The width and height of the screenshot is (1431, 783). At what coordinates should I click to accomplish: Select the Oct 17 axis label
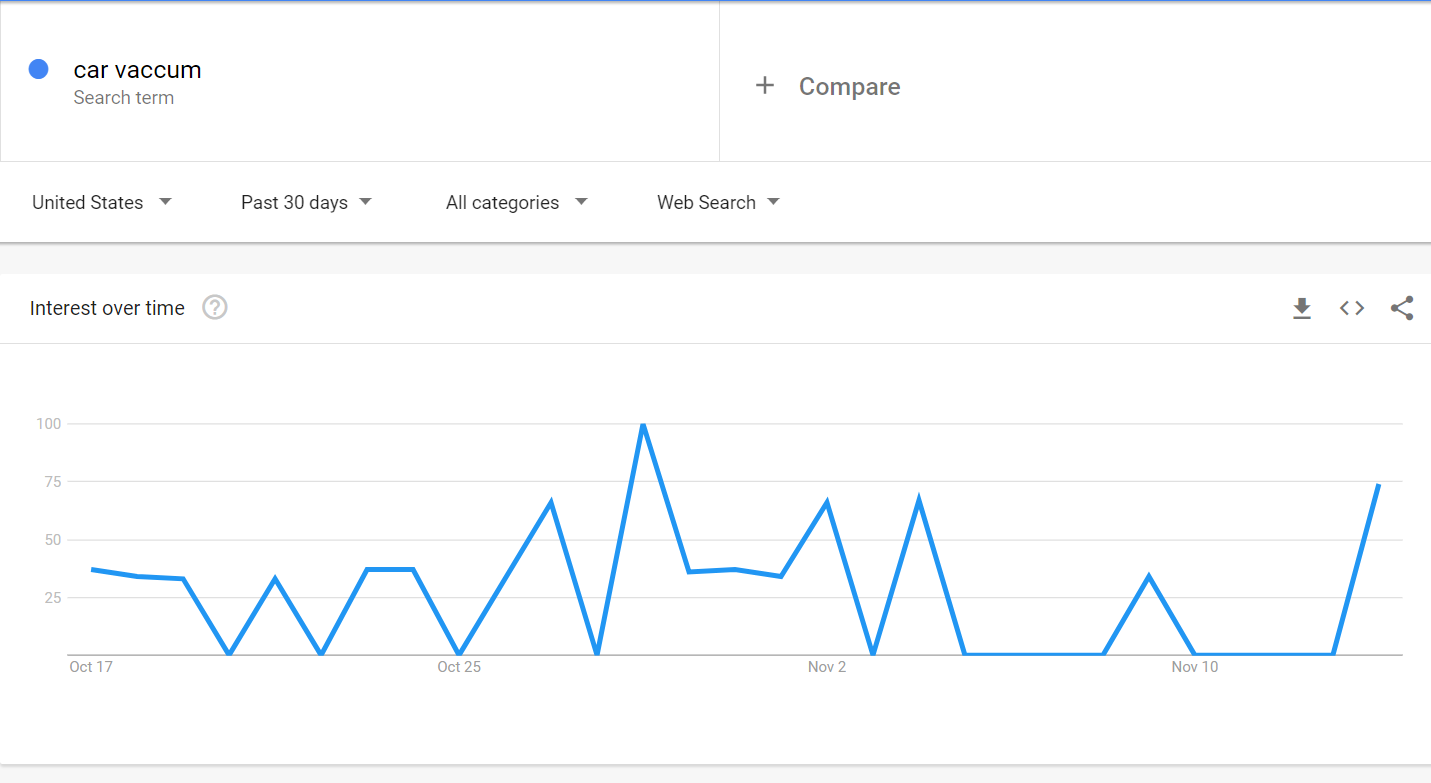point(91,667)
